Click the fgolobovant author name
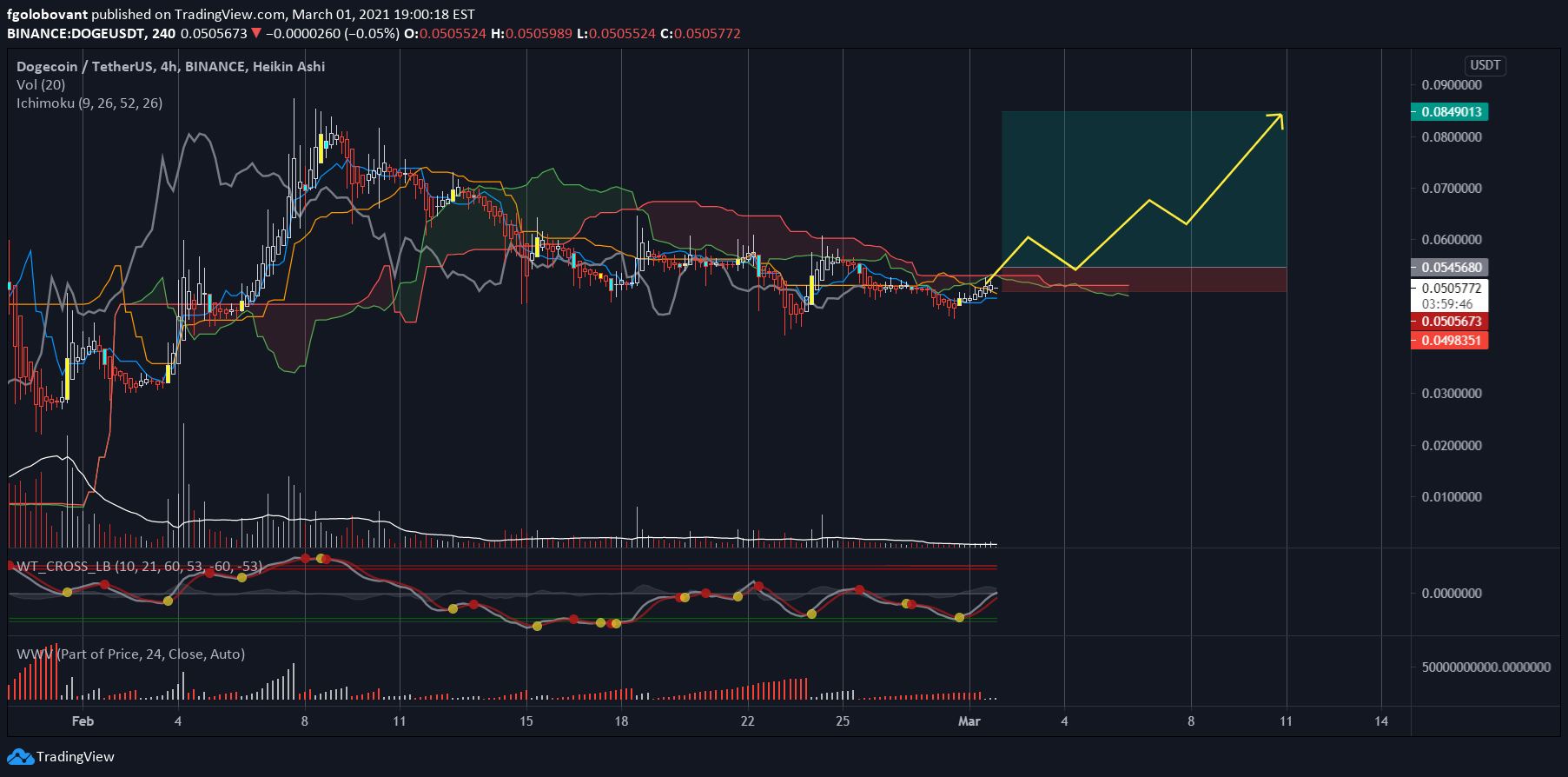The width and height of the screenshot is (1568, 777). pyautogui.click(x=47, y=14)
